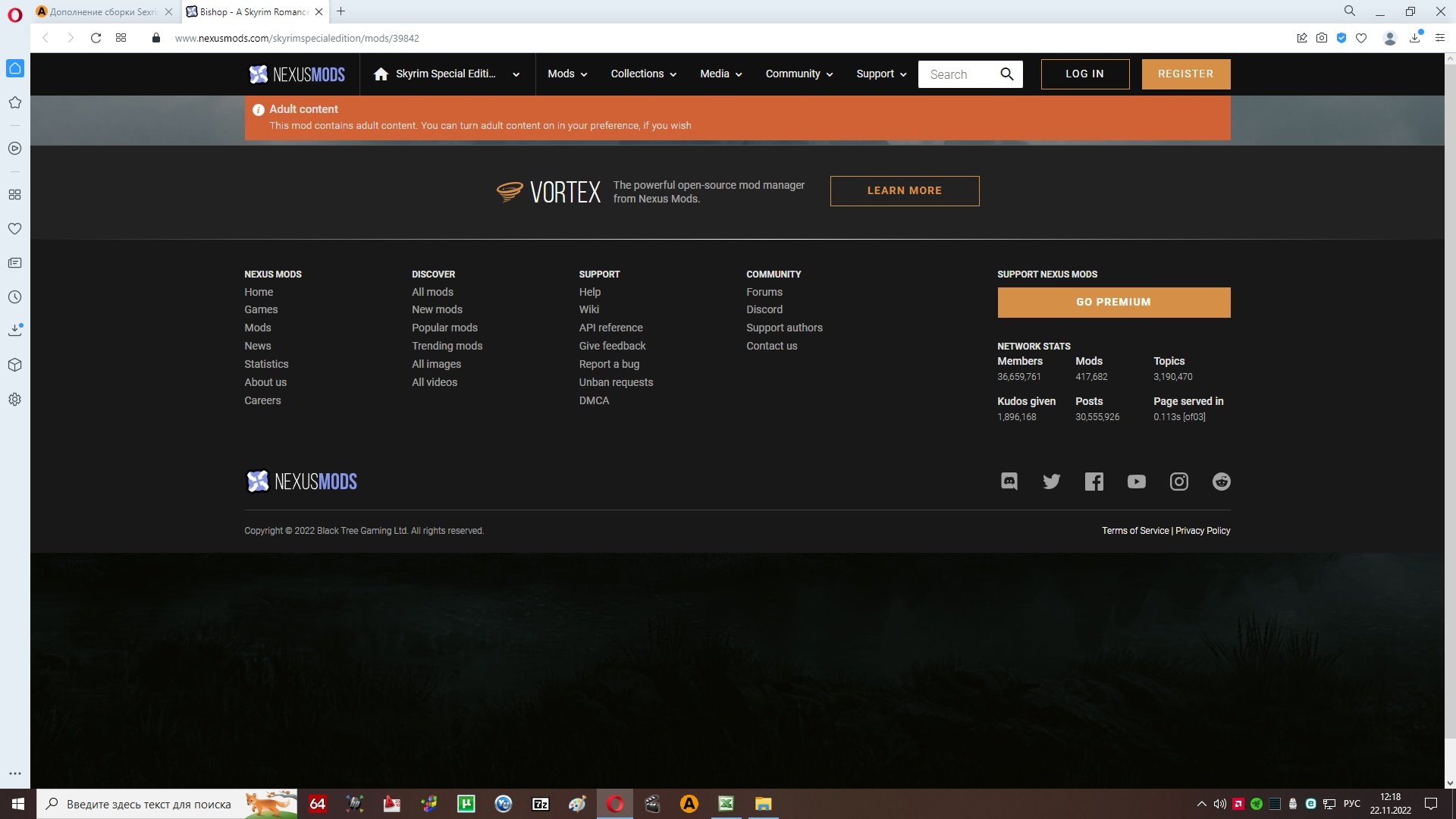Expand the Mods dropdown menu
The width and height of the screenshot is (1456, 819).
tap(567, 74)
